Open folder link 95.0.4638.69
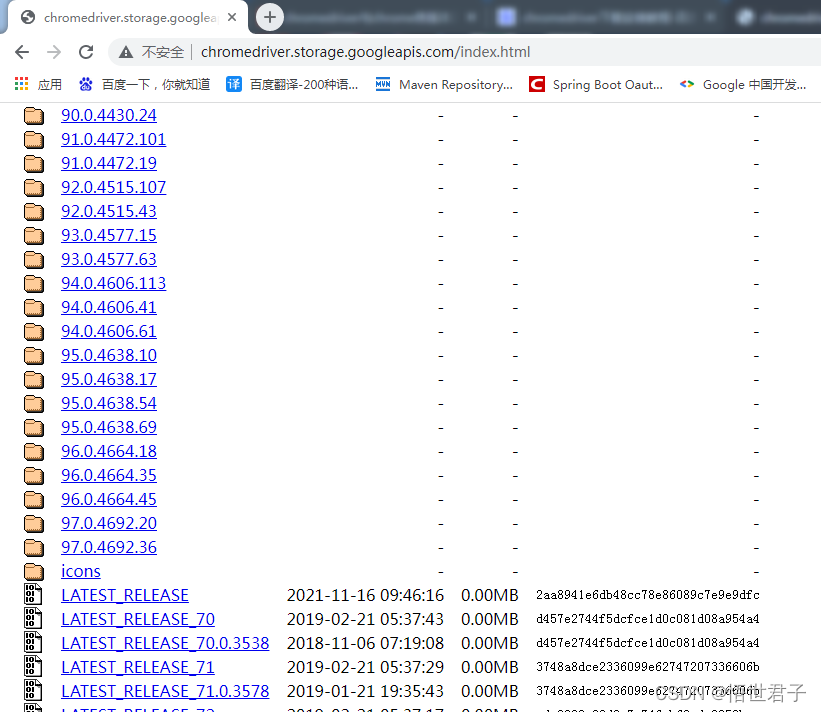Image resolution: width=821 pixels, height=712 pixels. click(x=109, y=427)
